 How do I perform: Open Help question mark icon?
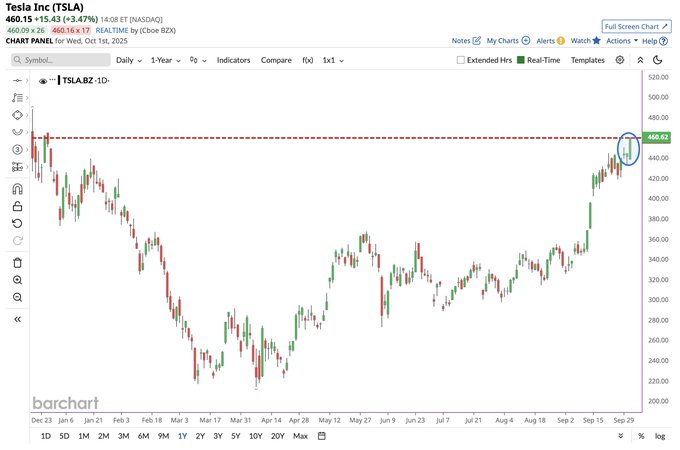point(664,41)
